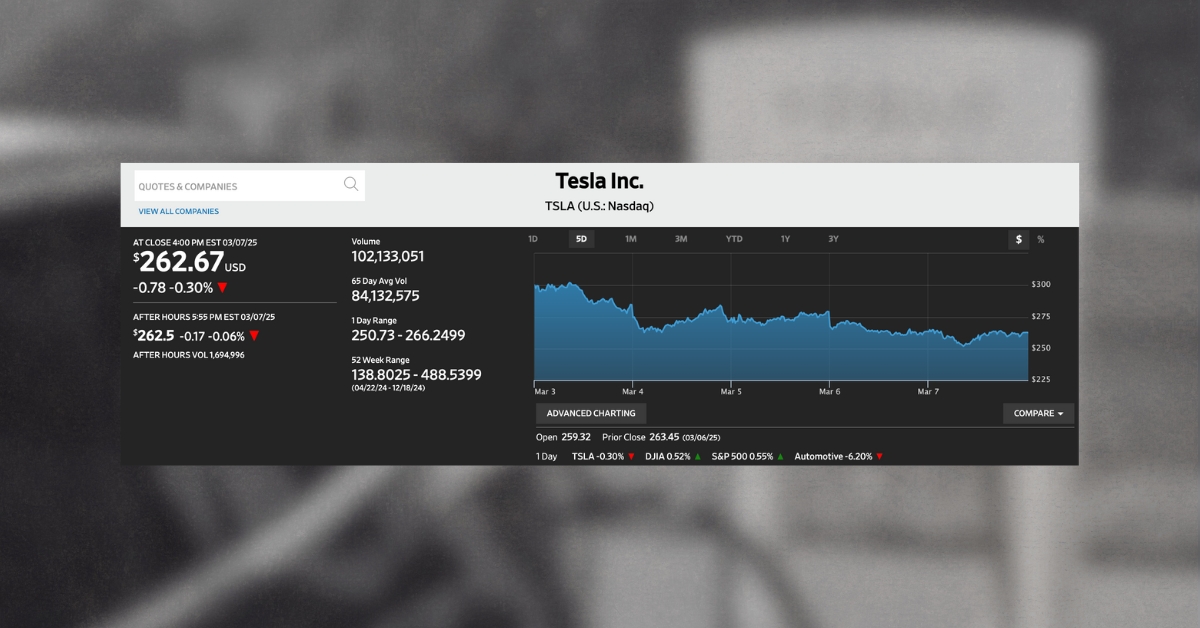Expand the Compare dropdown

point(1039,413)
